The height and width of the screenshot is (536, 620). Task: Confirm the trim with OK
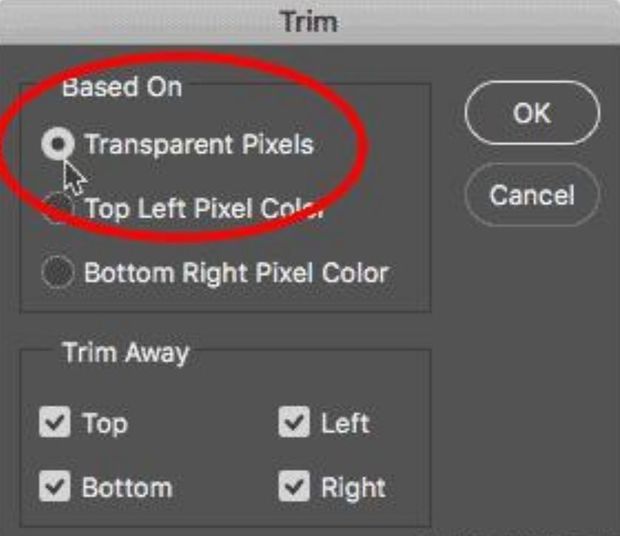click(532, 114)
